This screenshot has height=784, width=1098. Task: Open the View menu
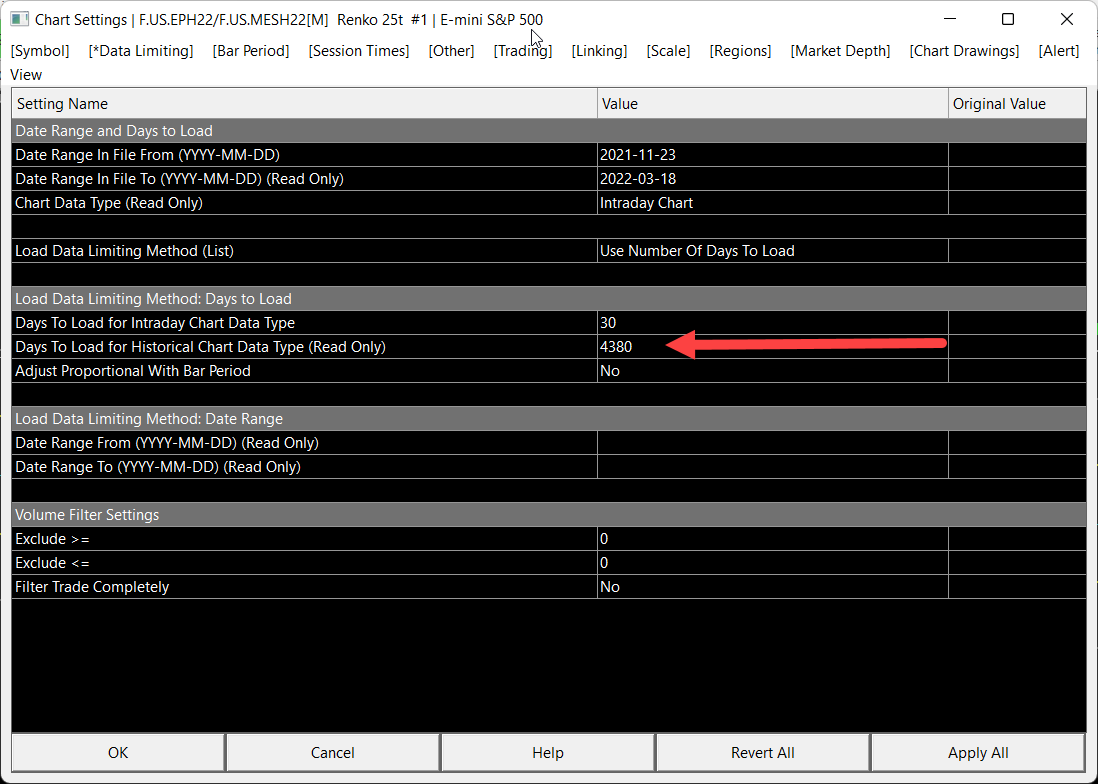click(x=26, y=75)
